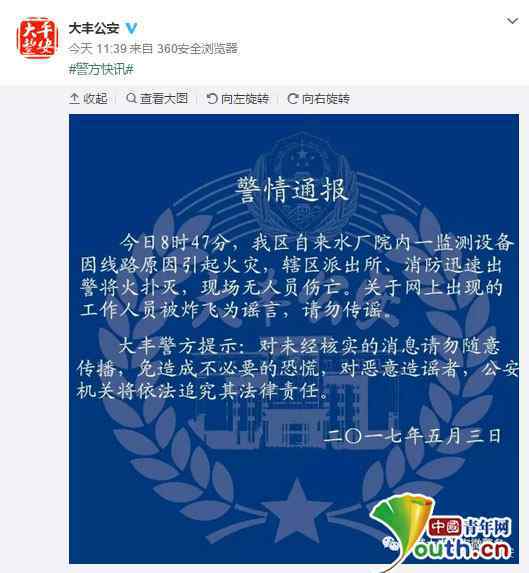Open the 大丰公安 avatar logo
This screenshot has width=529, height=573.
click(37, 38)
